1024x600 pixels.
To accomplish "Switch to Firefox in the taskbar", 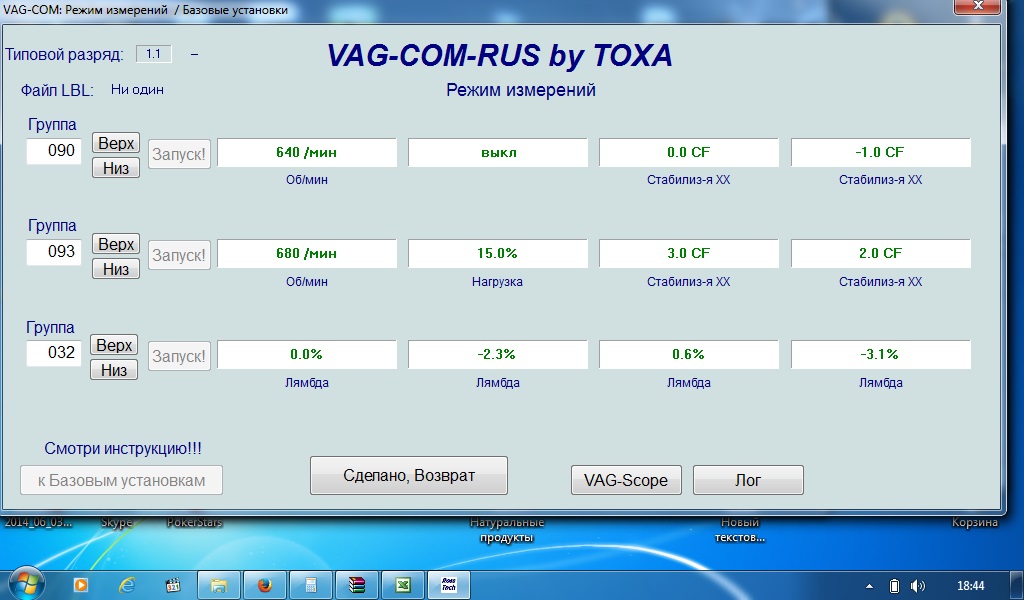I will point(264,585).
